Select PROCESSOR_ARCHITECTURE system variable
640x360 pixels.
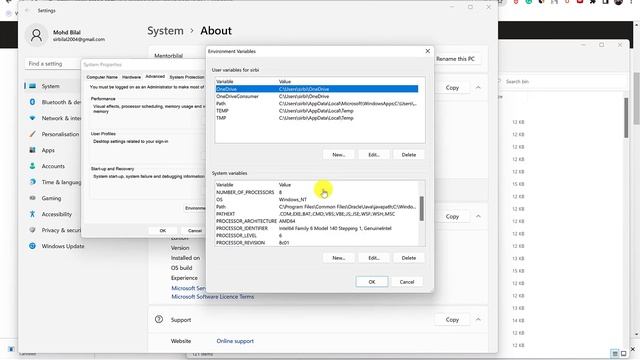tap(317, 221)
